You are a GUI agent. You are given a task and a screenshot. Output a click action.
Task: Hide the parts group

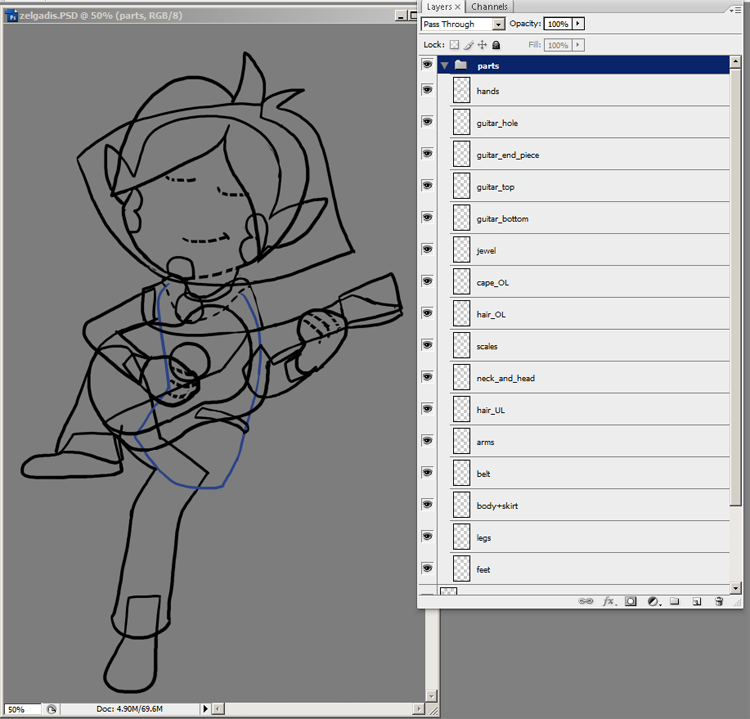[x=427, y=64]
